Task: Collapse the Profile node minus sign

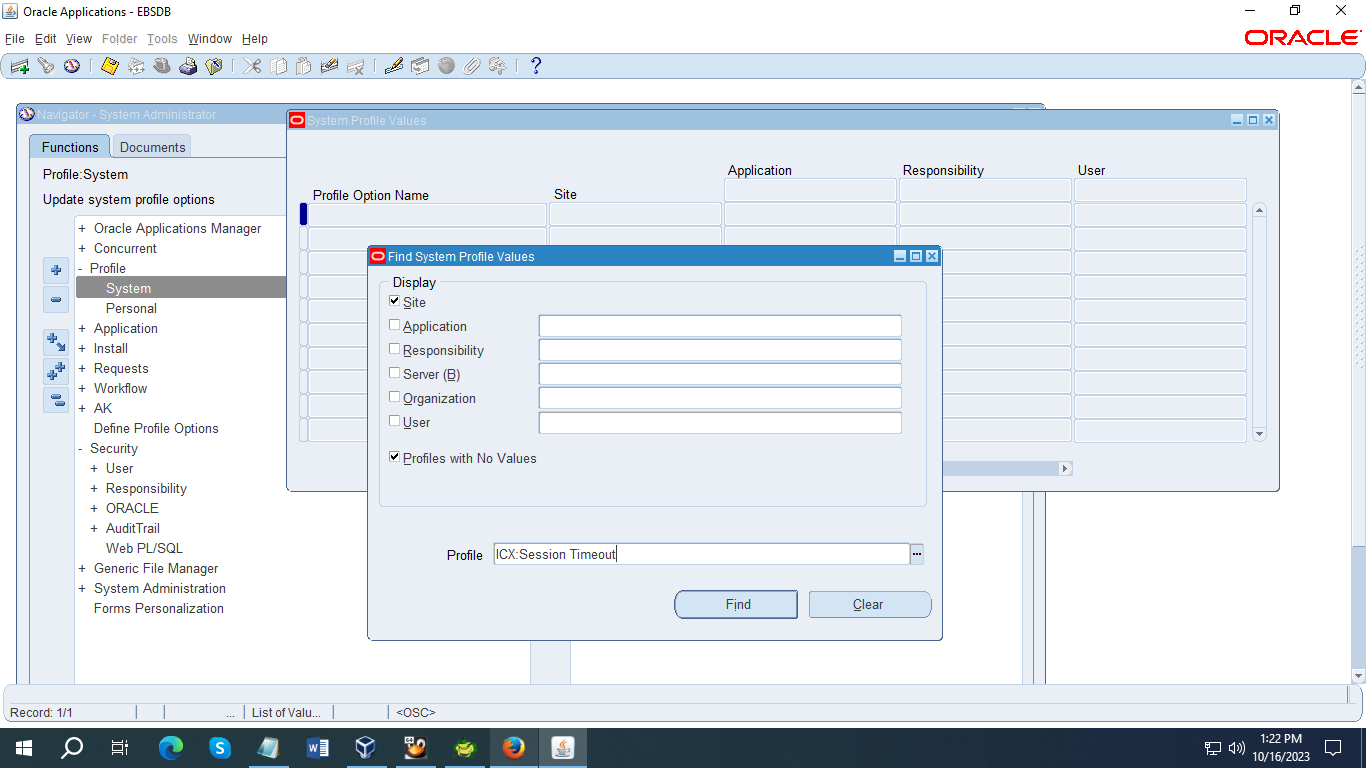Action: pos(82,269)
